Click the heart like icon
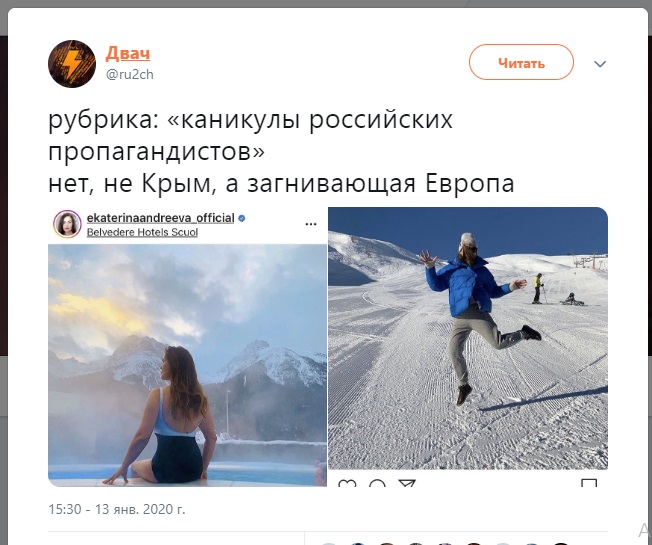The image size is (652, 545). click(347, 483)
